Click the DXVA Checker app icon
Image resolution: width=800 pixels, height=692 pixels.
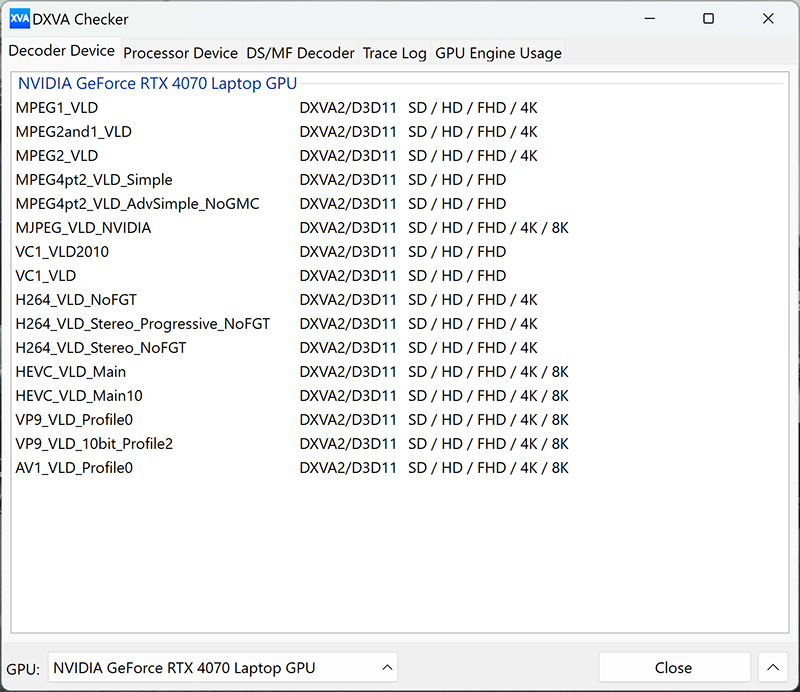pos(19,19)
